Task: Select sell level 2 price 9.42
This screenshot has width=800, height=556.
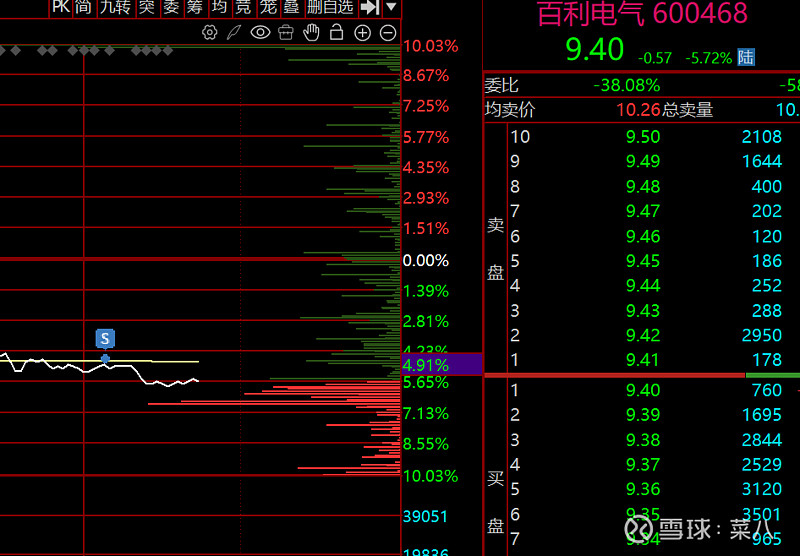Action: click(643, 335)
